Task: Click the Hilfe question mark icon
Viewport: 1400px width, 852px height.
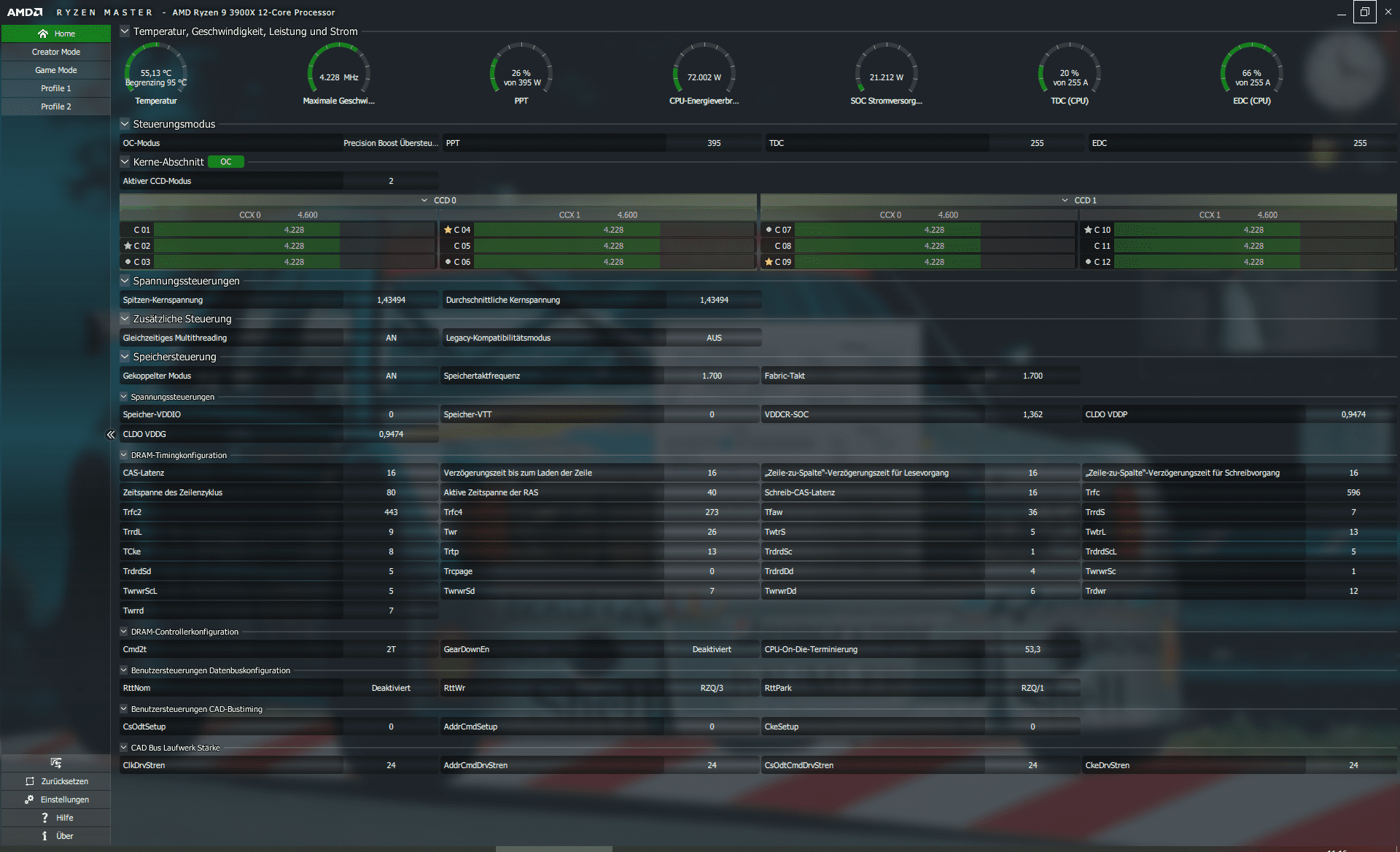Action: (45, 818)
